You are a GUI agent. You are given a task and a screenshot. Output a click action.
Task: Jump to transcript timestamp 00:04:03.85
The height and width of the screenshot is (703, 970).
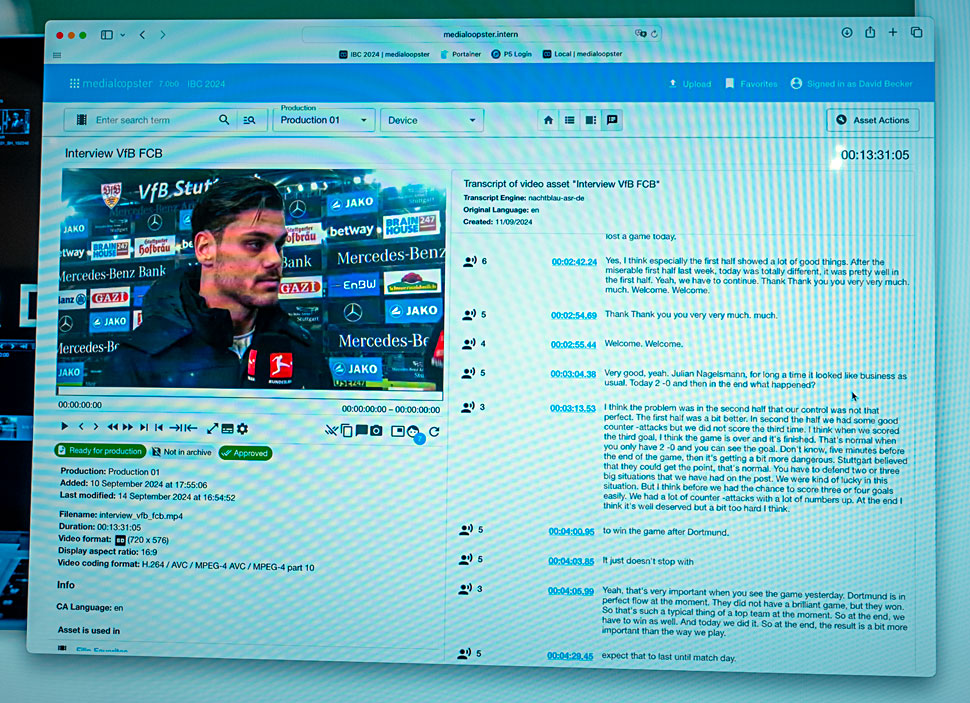571,561
